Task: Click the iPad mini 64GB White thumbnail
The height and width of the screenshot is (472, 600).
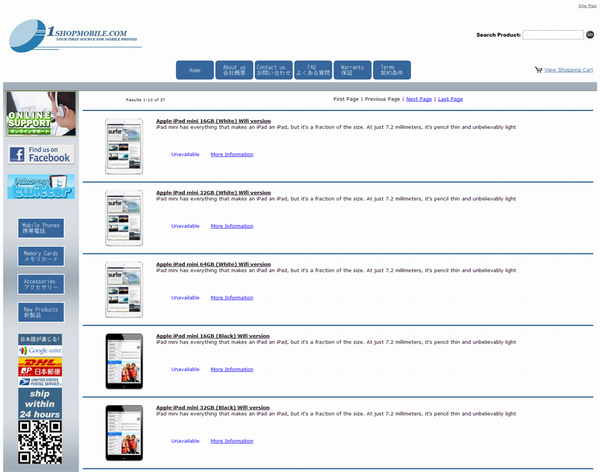Action: pos(124,289)
